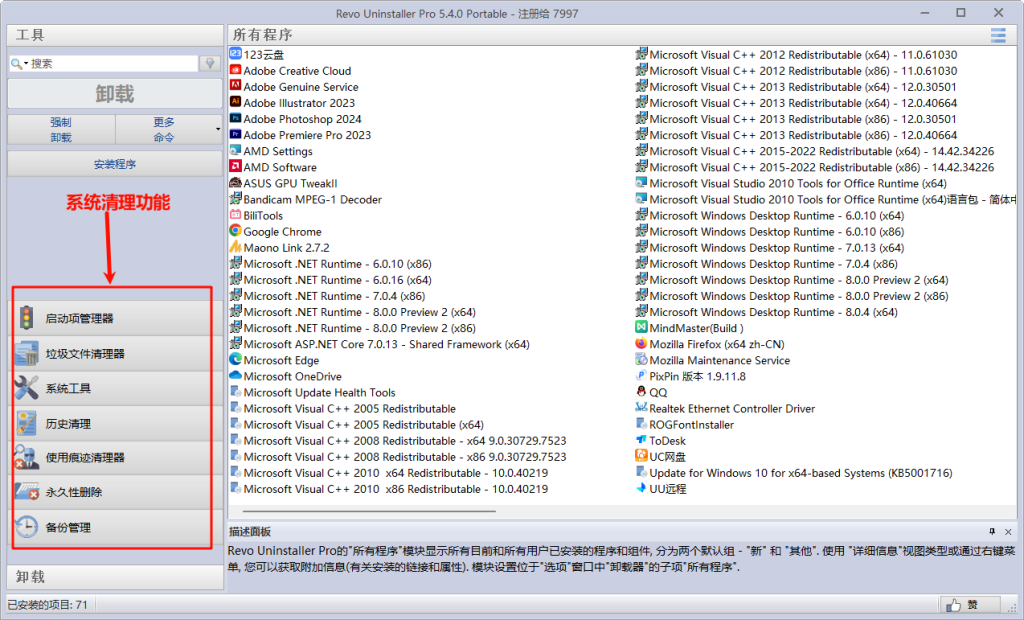
Task: Launch 系统工具 from the sidebar
Action: point(112,388)
